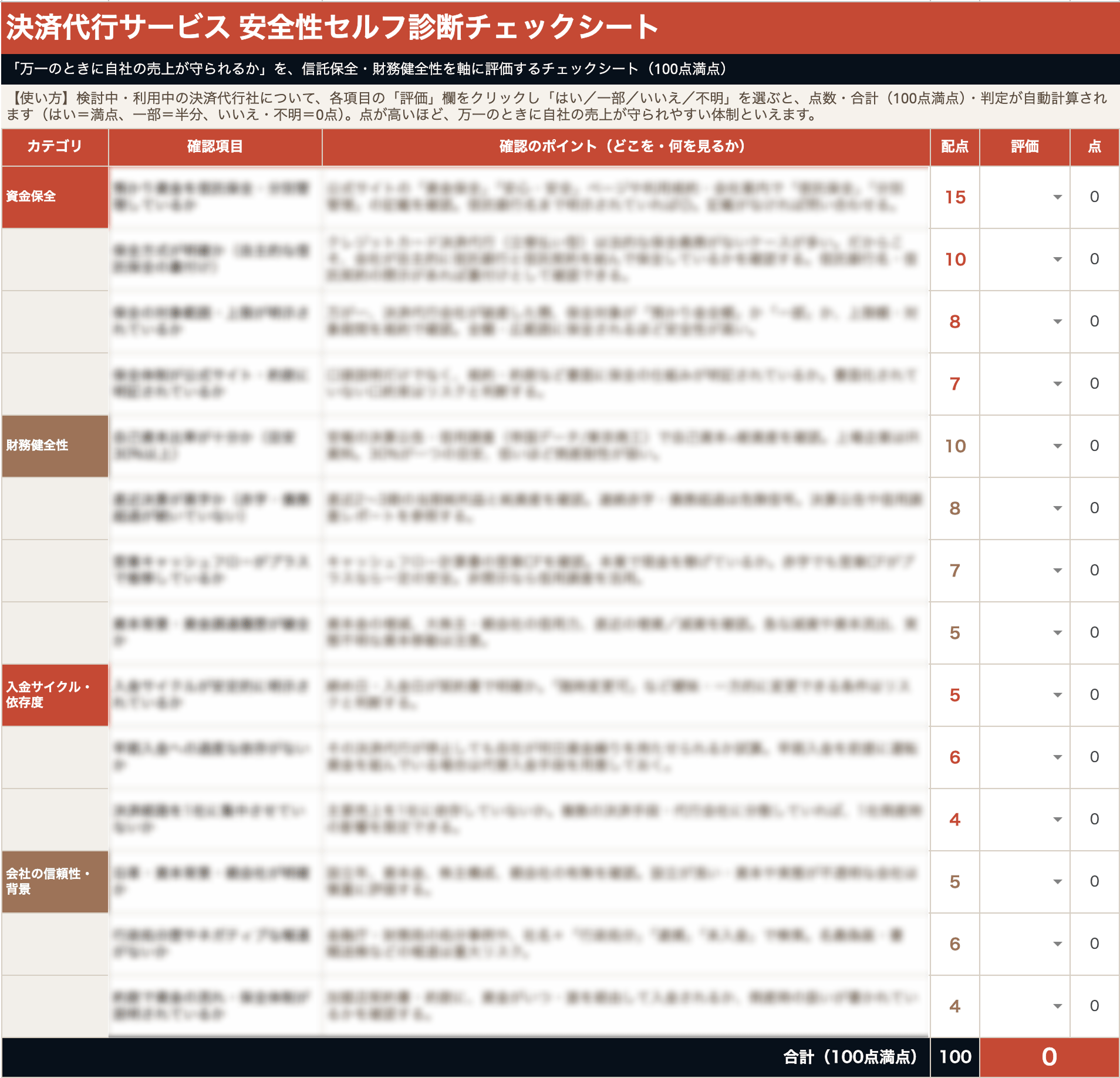Click the subtitle starting 「万一のときに自社の売上が守られるか」
This screenshot has width=1120, height=1078.
coord(370,69)
